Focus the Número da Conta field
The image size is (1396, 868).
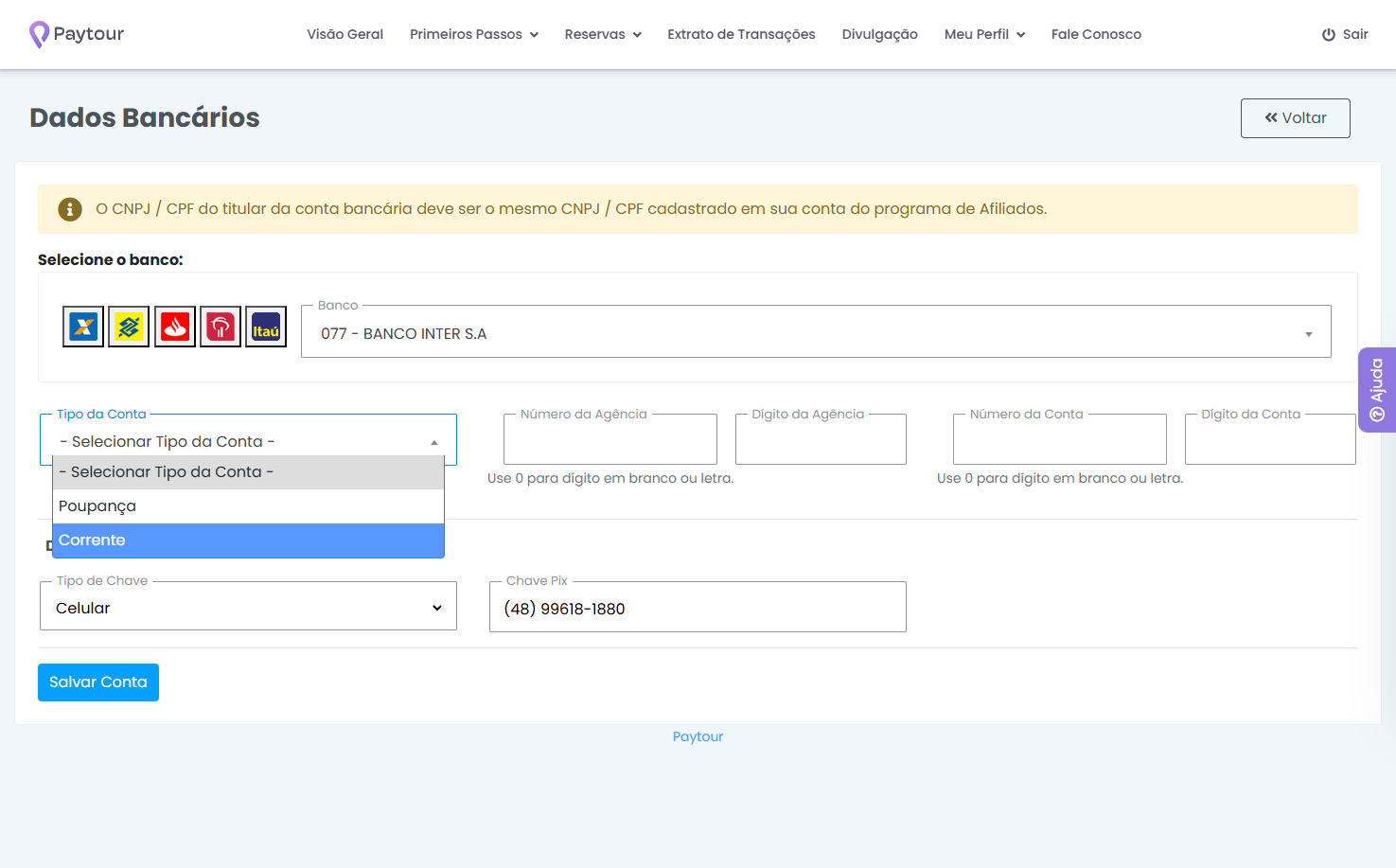coord(1060,439)
